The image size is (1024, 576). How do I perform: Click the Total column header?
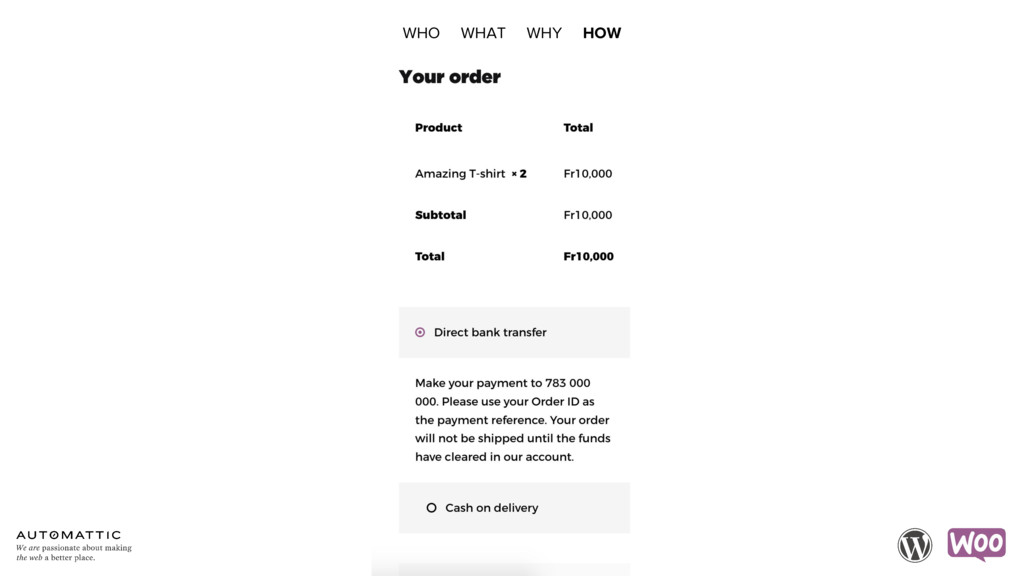pyautogui.click(x=578, y=127)
